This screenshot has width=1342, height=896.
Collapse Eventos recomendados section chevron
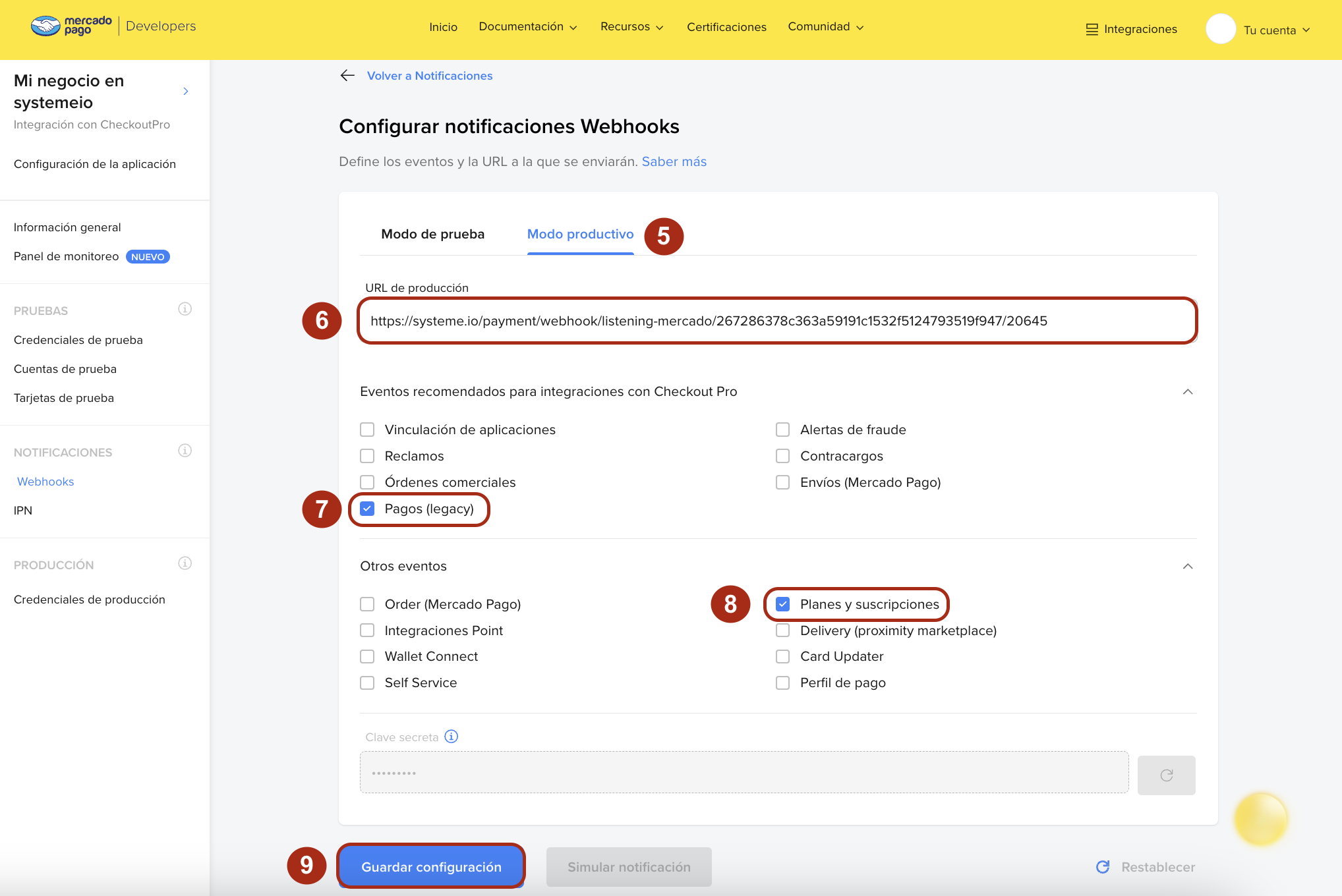pos(1188,392)
